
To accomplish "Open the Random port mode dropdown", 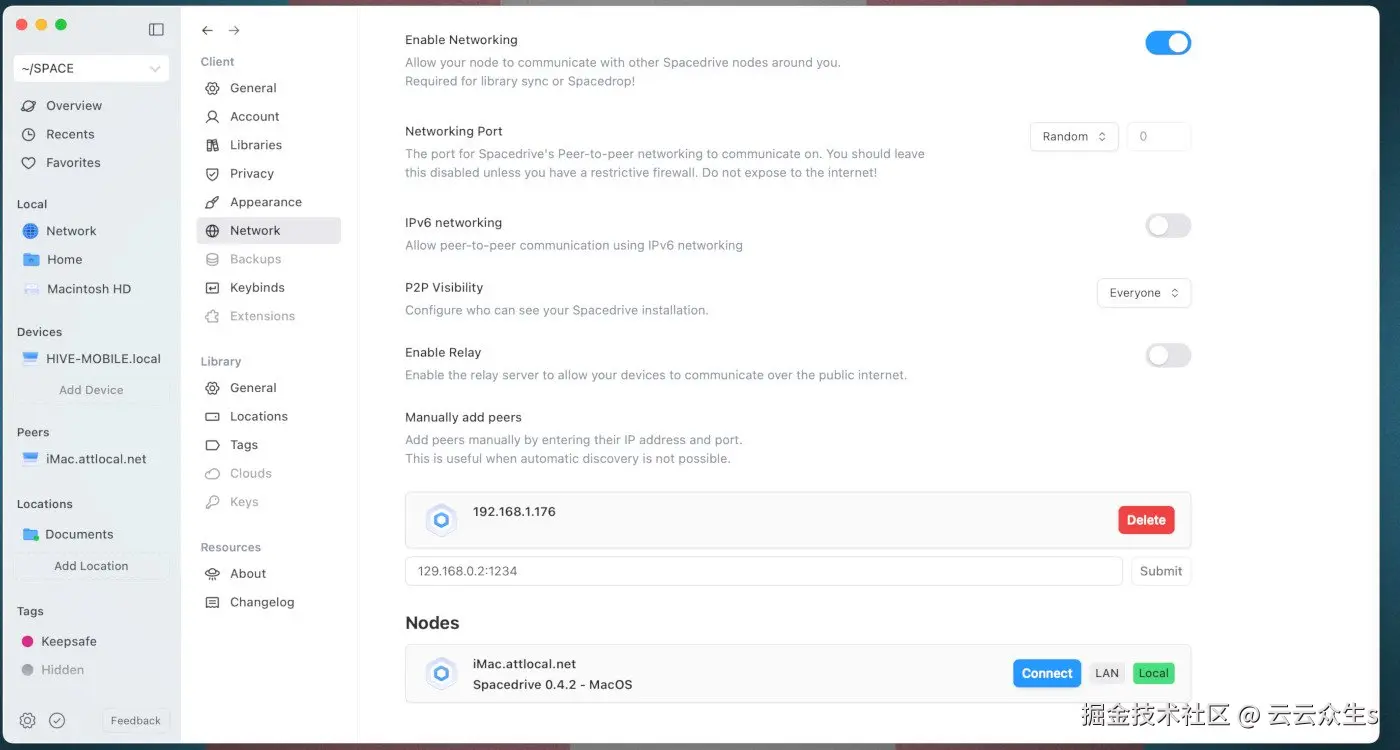I will (x=1074, y=137).
